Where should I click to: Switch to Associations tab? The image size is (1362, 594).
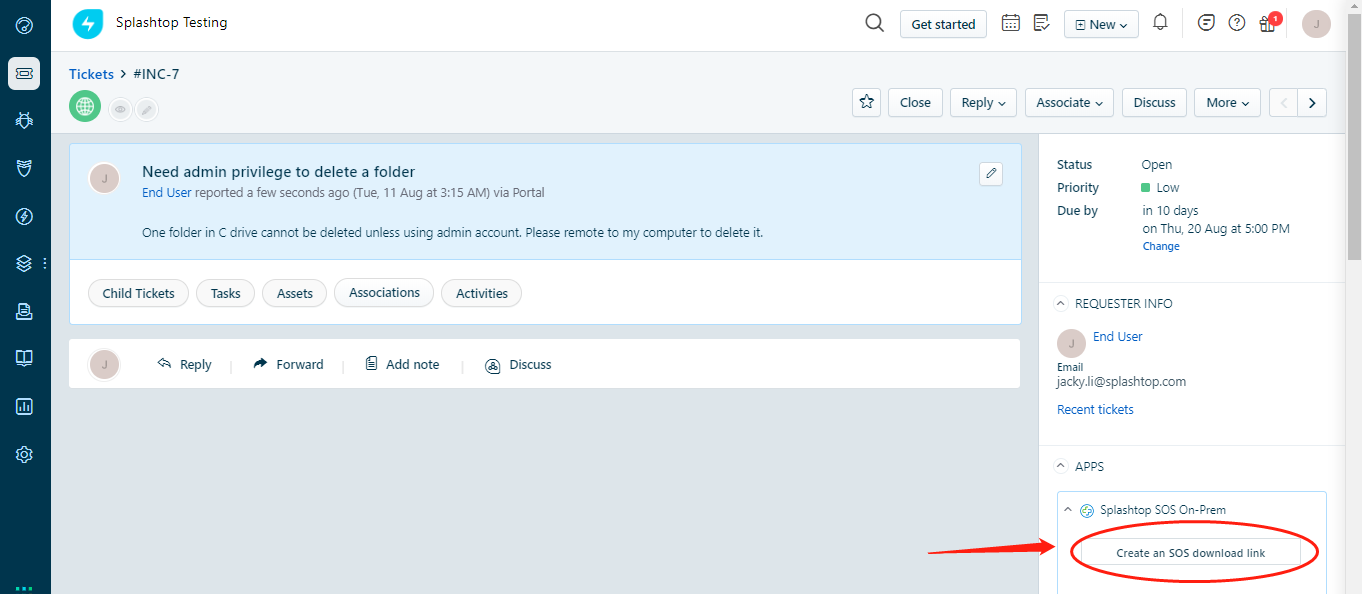click(384, 292)
